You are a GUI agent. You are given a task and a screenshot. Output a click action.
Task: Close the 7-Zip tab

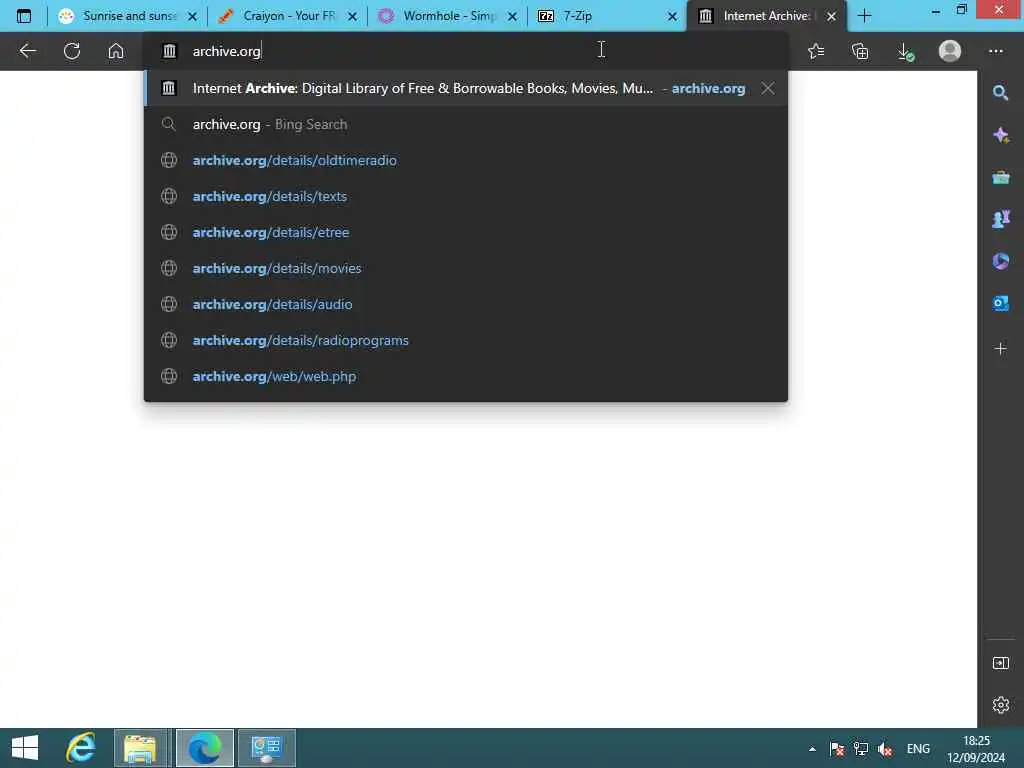tap(672, 16)
